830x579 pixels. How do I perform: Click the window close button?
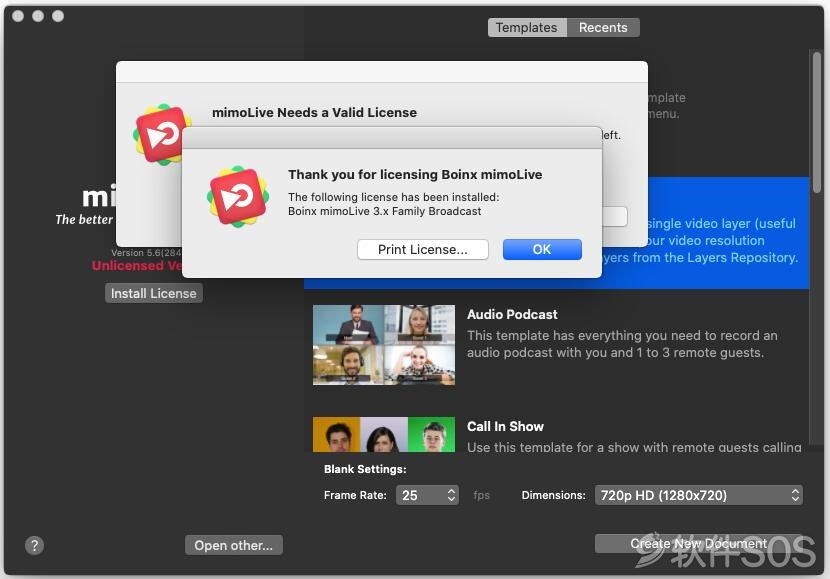(x=18, y=16)
